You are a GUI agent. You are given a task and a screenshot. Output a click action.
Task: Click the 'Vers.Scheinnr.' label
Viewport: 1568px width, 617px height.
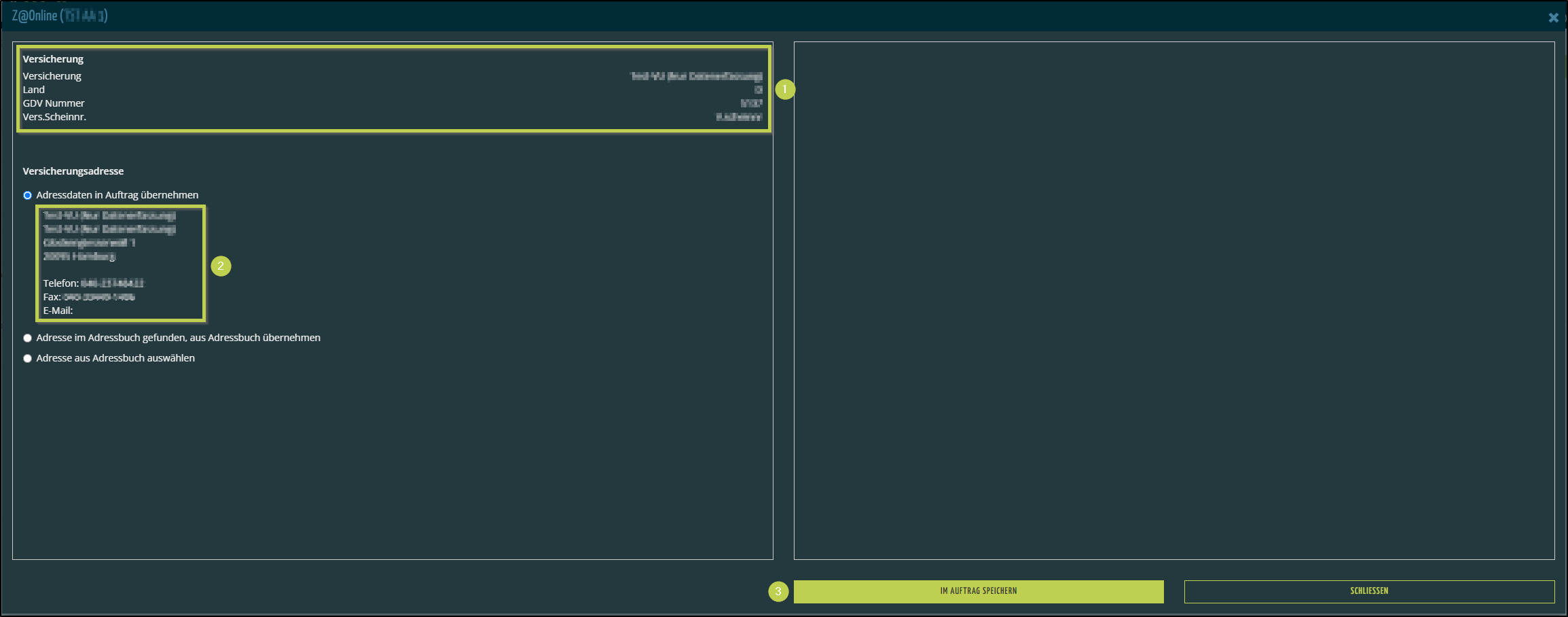tap(54, 117)
